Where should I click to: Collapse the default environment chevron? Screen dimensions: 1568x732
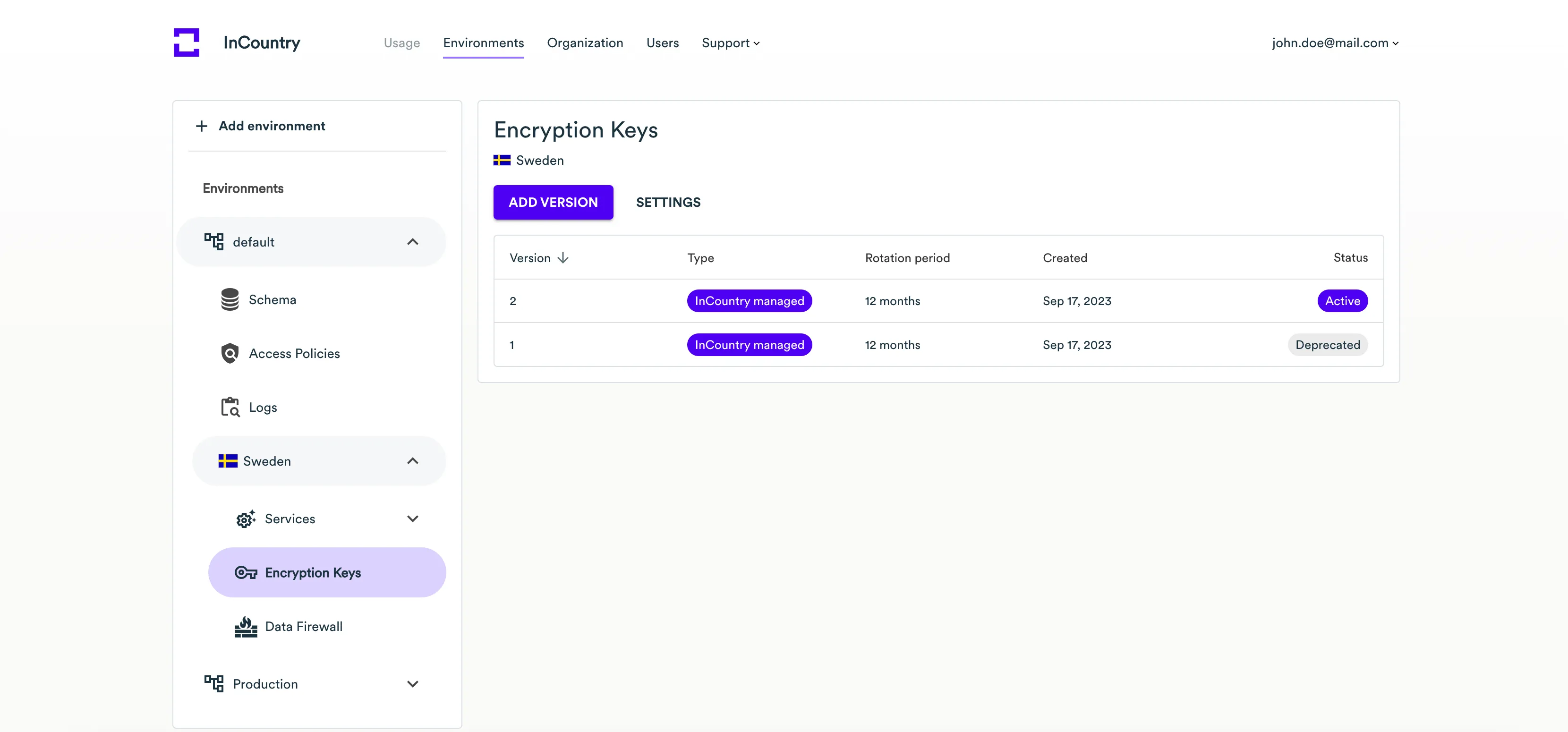pos(412,242)
